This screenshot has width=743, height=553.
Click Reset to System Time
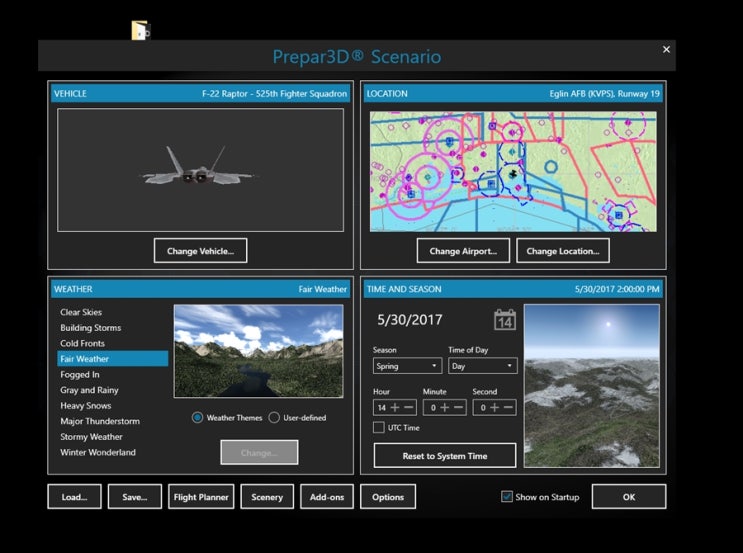tap(444, 455)
